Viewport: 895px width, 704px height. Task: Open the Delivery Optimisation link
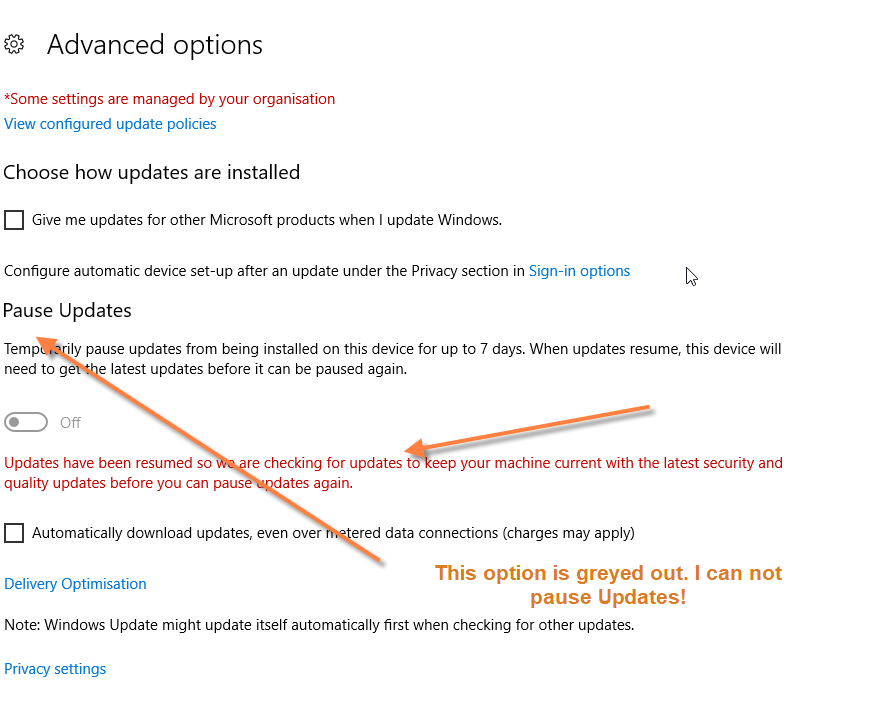point(75,584)
